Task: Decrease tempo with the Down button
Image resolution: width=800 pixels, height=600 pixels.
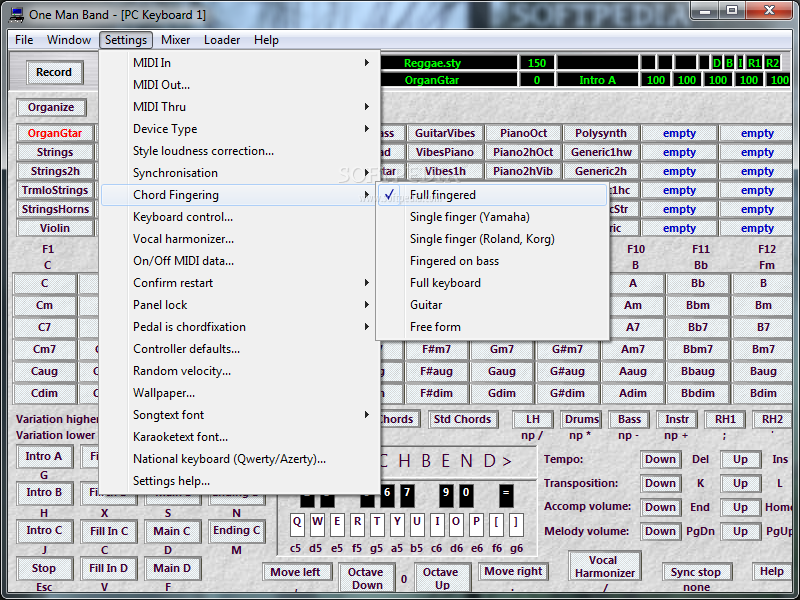Action: click(660, 459)
